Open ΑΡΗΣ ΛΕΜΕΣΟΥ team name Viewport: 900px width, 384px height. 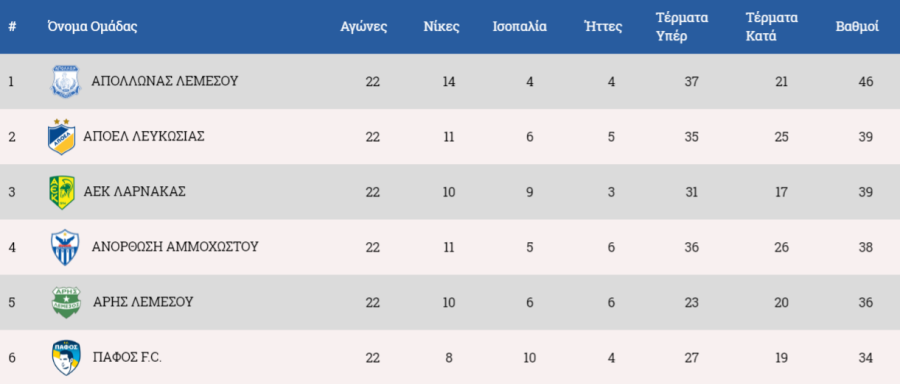click(143, 302)
